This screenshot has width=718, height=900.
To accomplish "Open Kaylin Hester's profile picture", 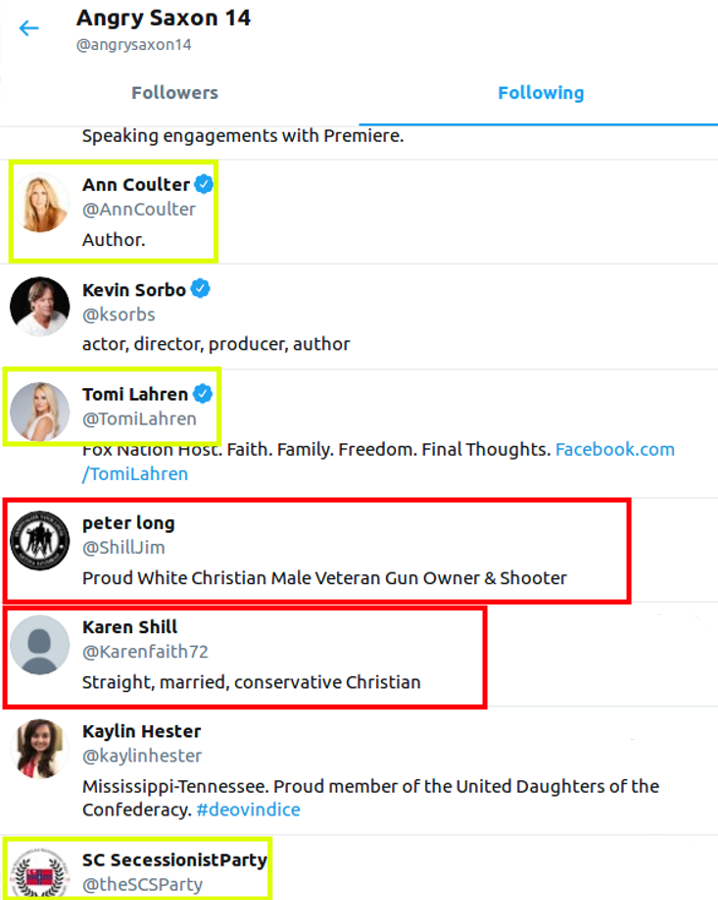I will coord(40,749).
